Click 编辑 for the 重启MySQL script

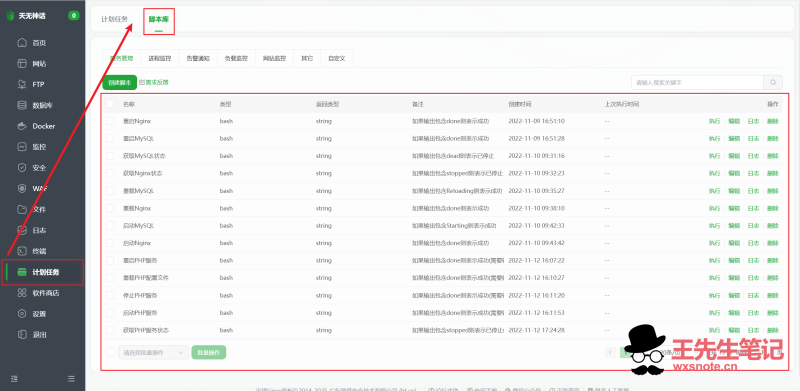(x=734, y=139)
